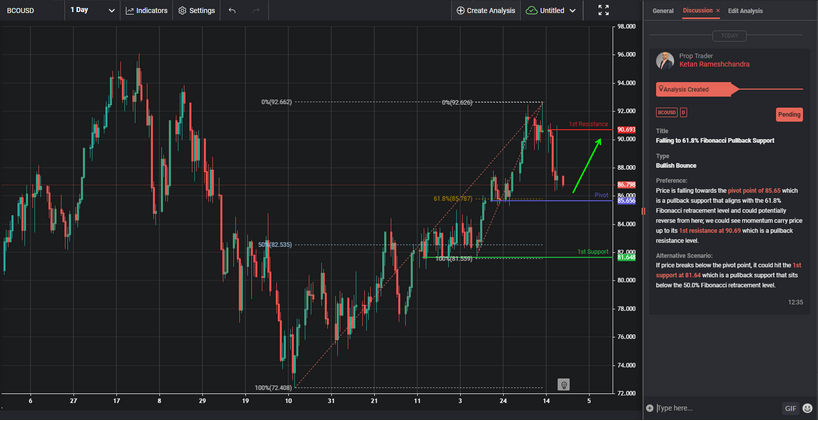Switch to the Edit Analysis tab
The height and width of the screenshot is (421, 818).
[x=745, y=10]
